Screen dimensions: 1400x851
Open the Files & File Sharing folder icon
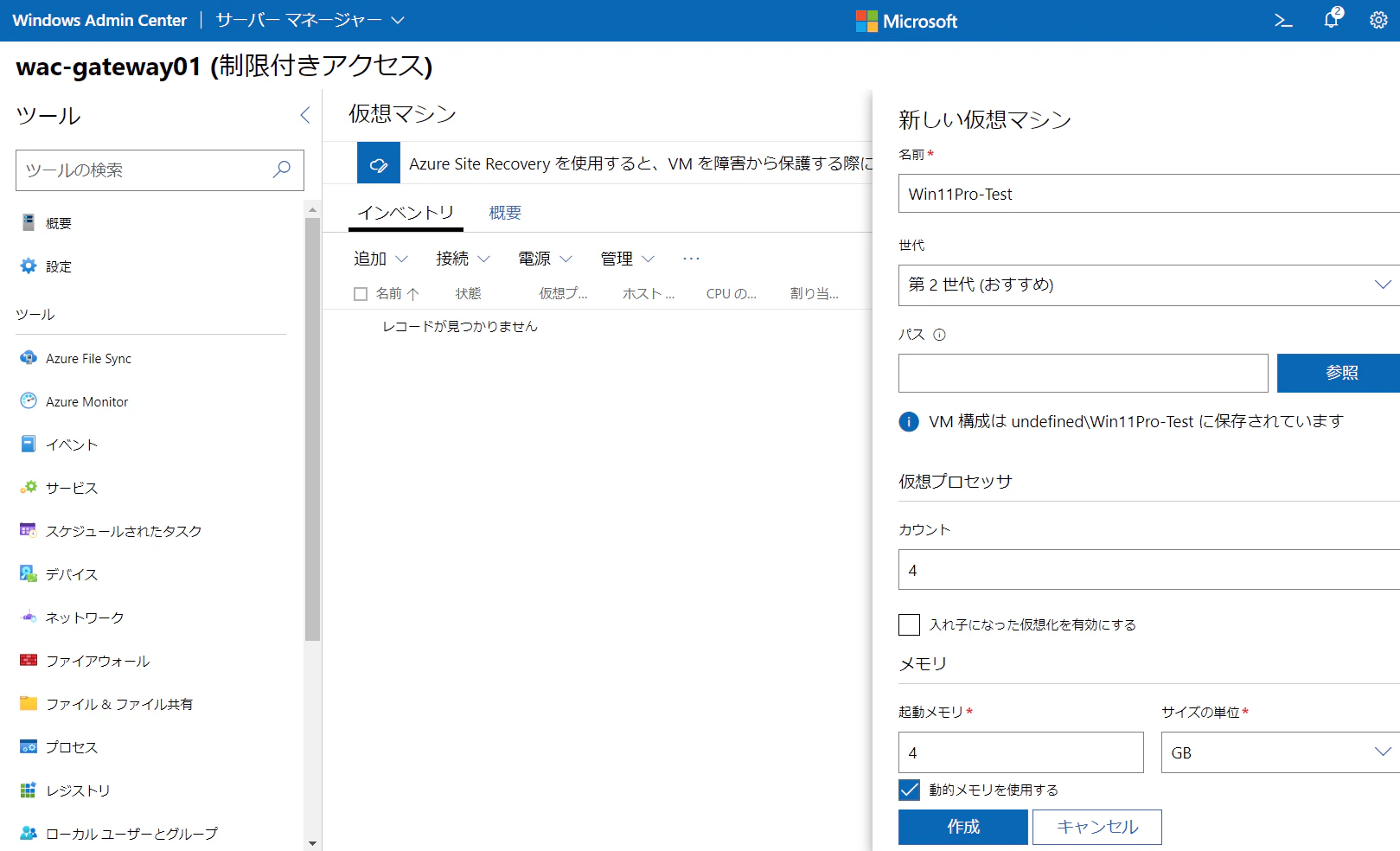pyautogui.click(x=29, y=704)
